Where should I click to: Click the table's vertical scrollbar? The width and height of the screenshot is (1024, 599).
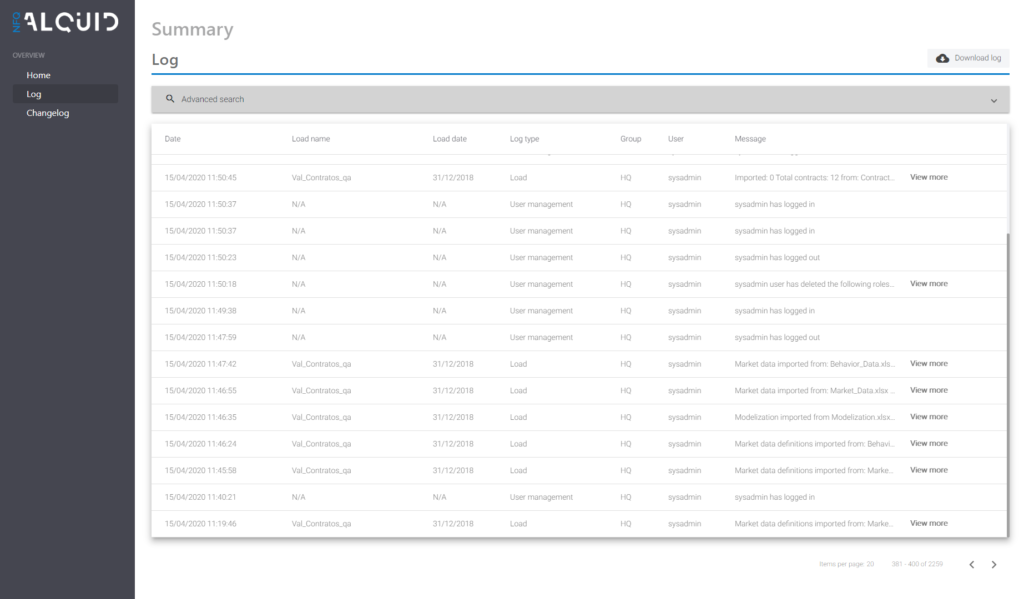coord(1008,385)
